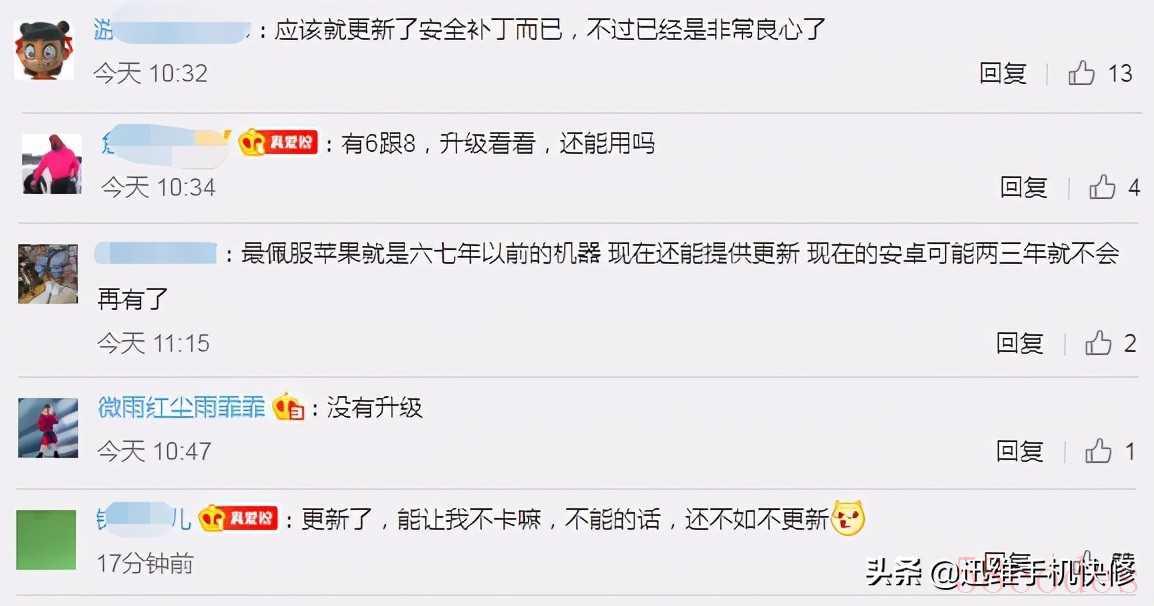Open the 真爱粉 badge in the last comment
This screenshot has width=1154, height=606.
click(238, 518)
